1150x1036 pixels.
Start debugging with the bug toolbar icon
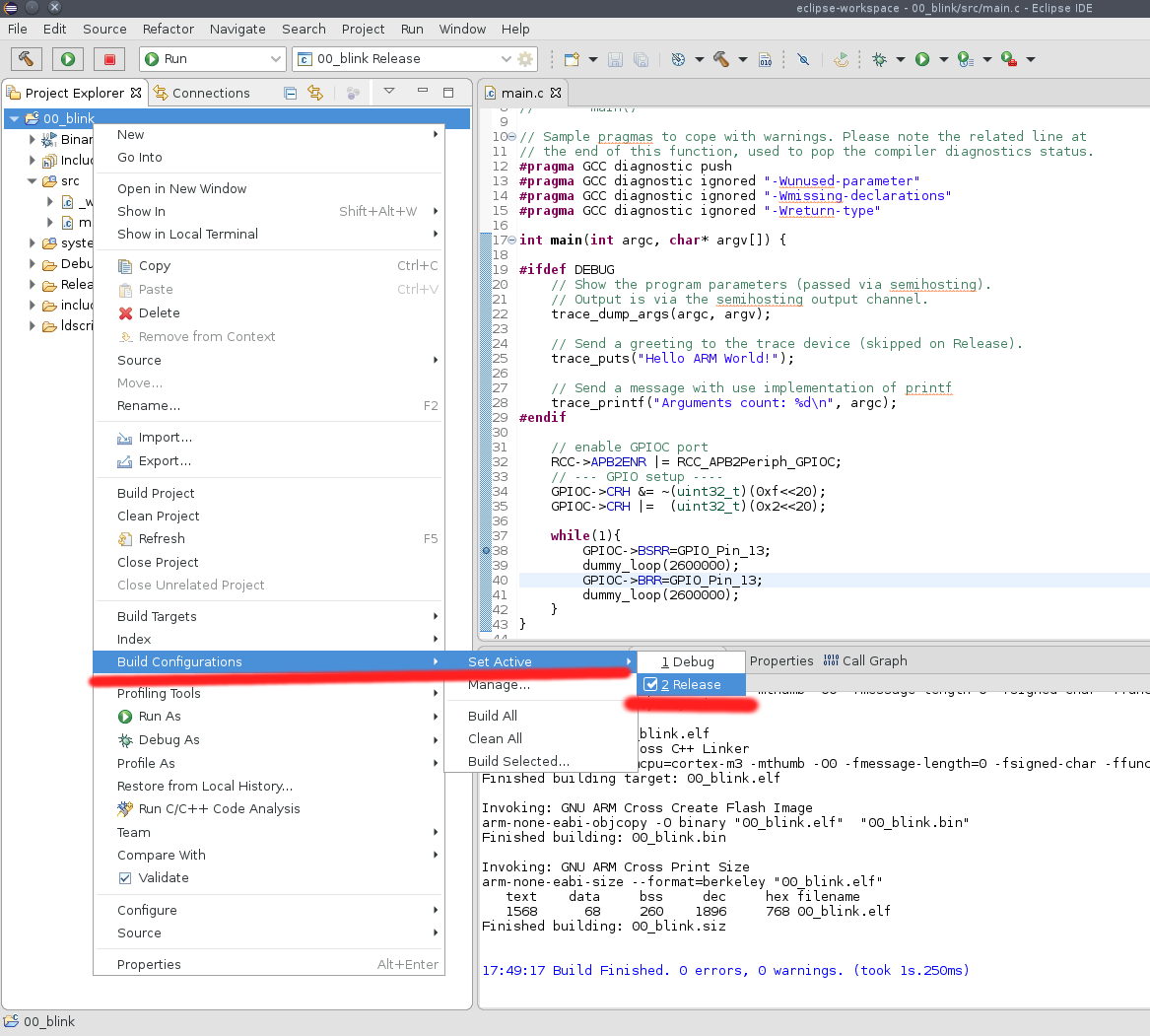[877, 59]
